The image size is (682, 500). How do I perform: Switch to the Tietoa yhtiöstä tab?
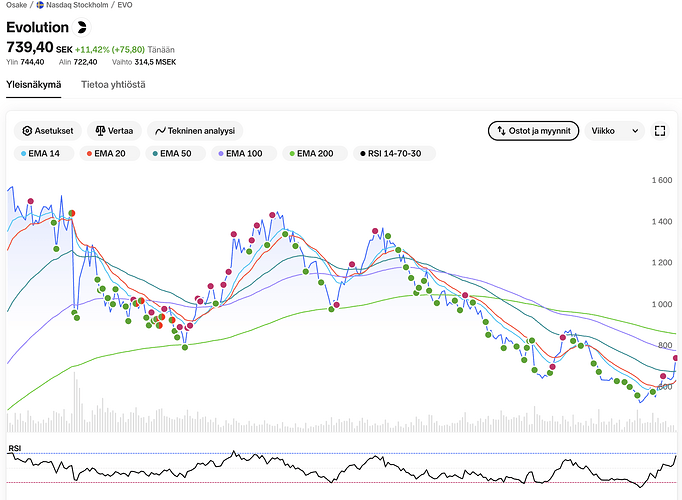point(113,85)
